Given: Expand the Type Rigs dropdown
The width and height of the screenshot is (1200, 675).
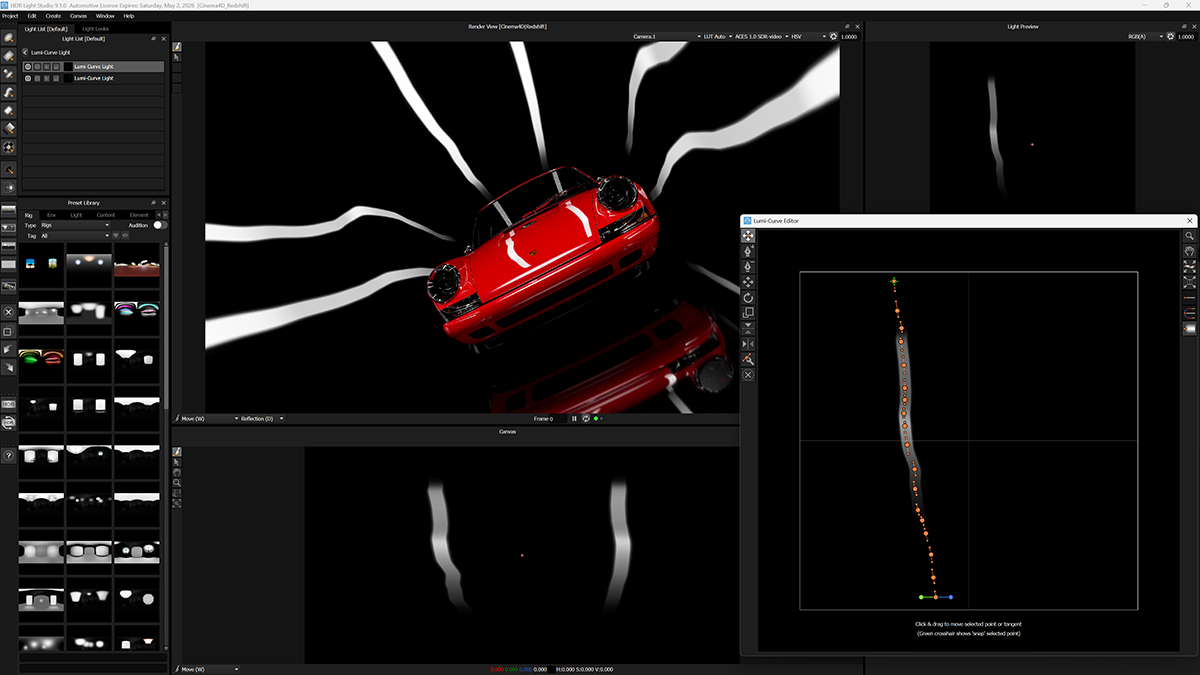Looking at the screenshot, I should pyautogui.click(x=75, y=225).
